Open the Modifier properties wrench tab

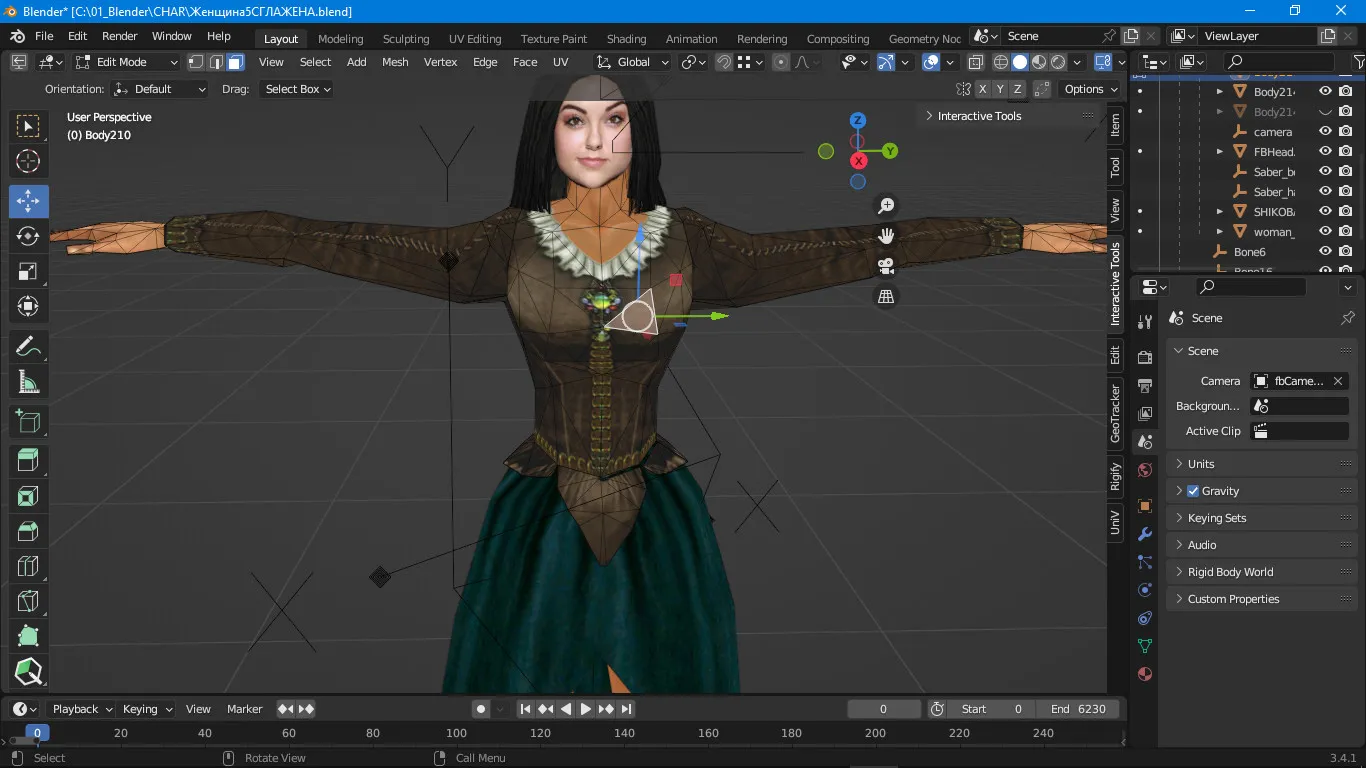pyautogui.click(x=1145, y=534)
